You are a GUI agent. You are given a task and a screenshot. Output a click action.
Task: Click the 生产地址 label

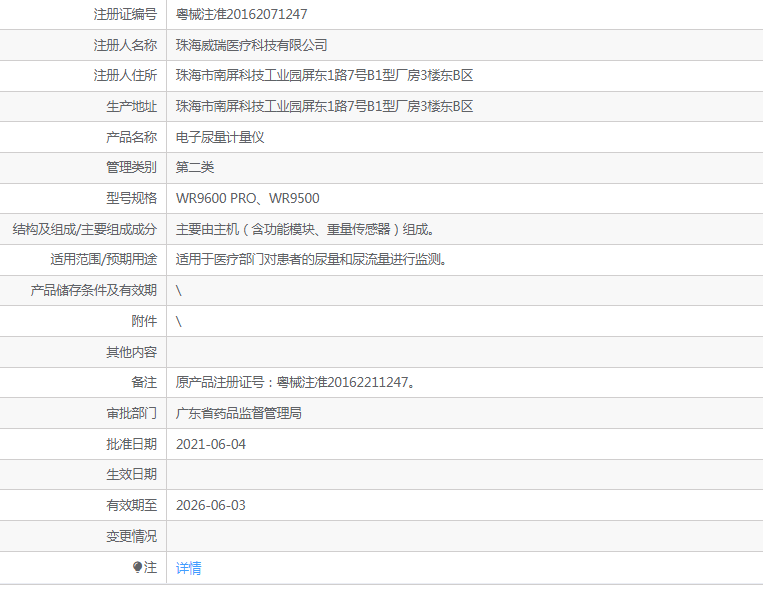click(x=131, y=106)
